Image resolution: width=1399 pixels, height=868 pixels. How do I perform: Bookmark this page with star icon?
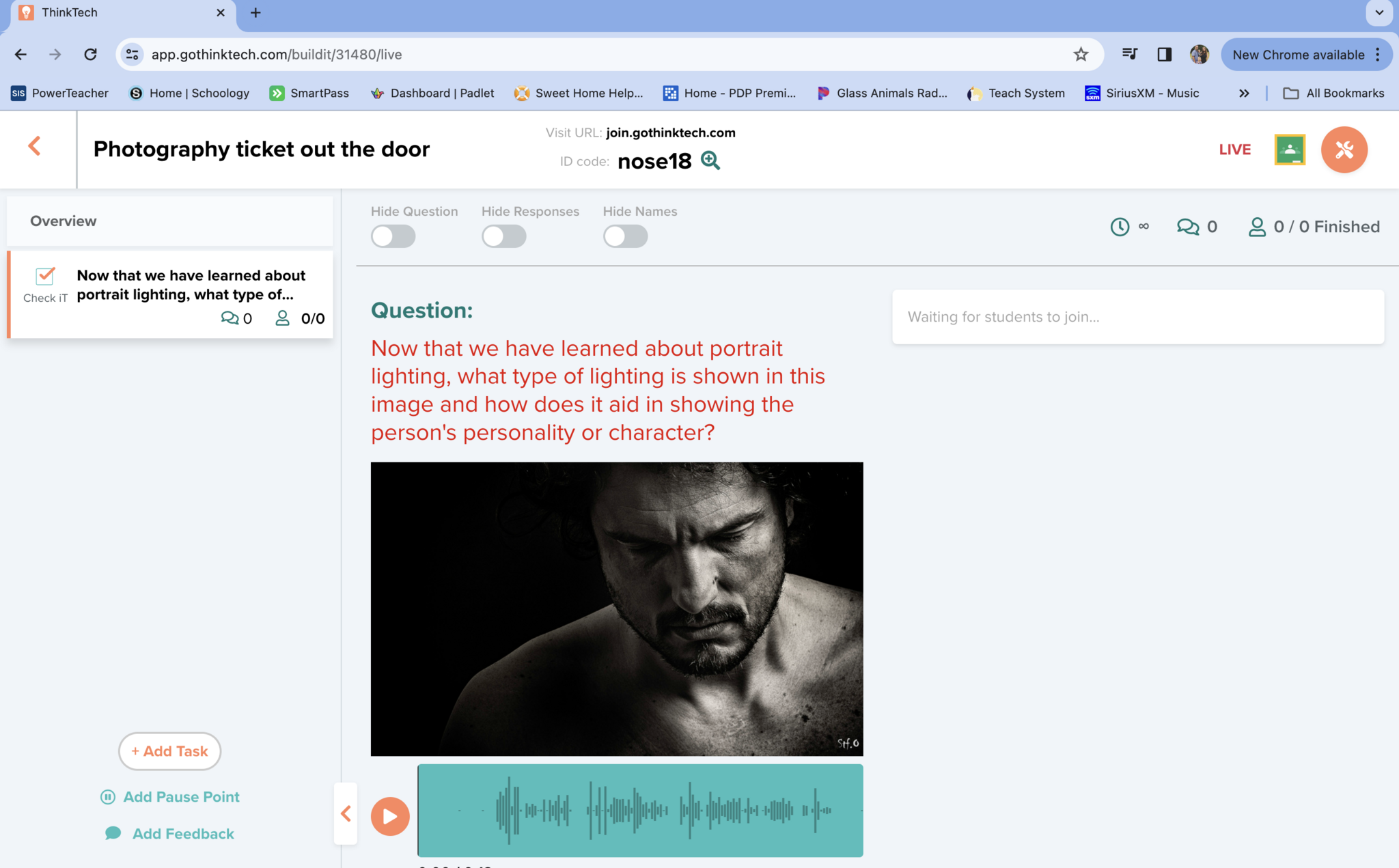(x=1081, y=55)
